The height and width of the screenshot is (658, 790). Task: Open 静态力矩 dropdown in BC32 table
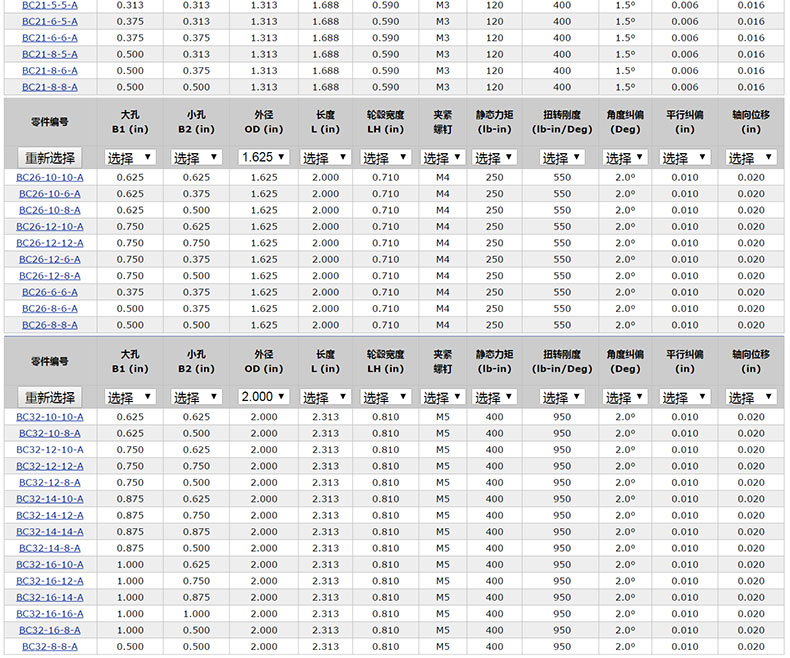[x=494, y=397]
